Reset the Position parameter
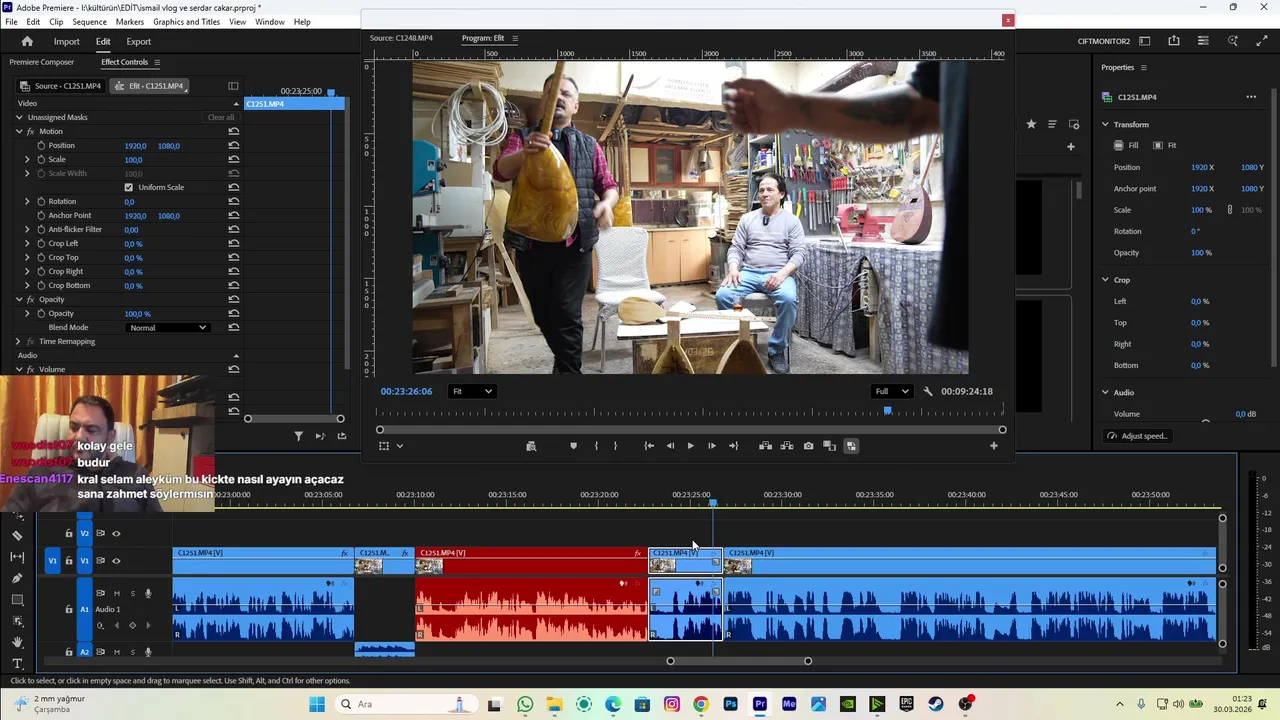The width and height of the screenshot is (1280, 720). tap(233, 146)
